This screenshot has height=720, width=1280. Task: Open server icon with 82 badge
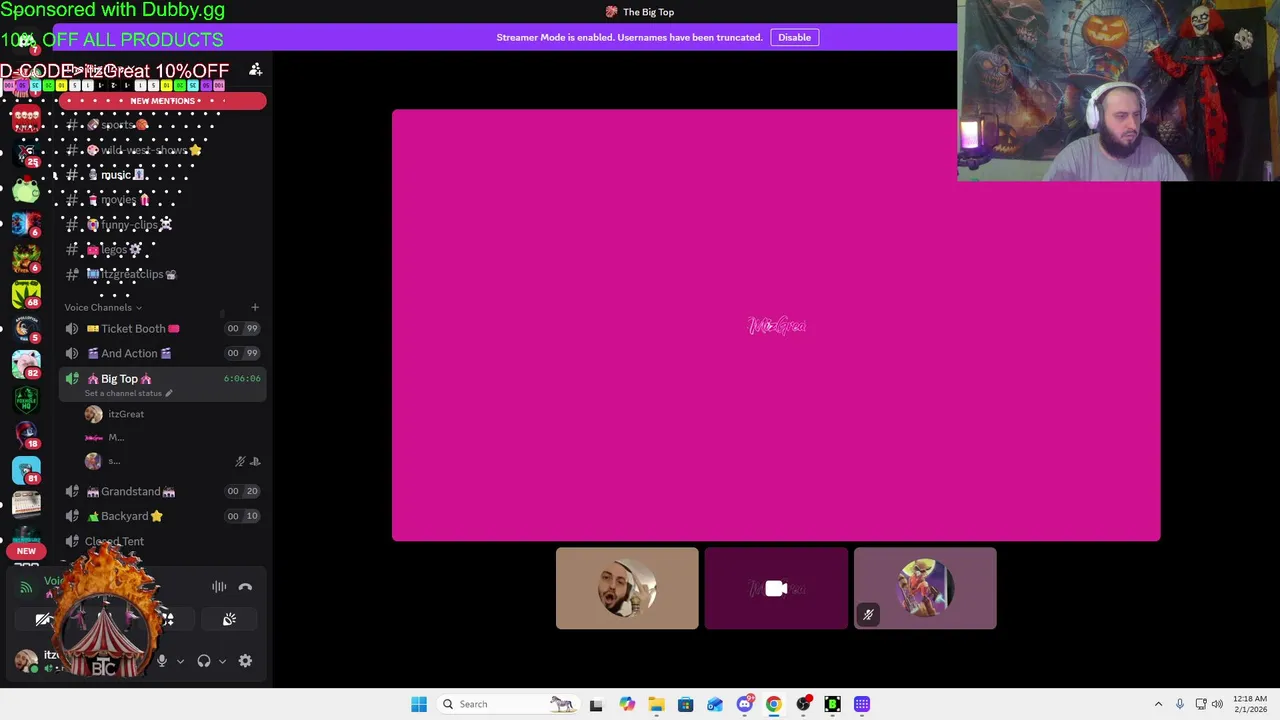tap(26, 364)
